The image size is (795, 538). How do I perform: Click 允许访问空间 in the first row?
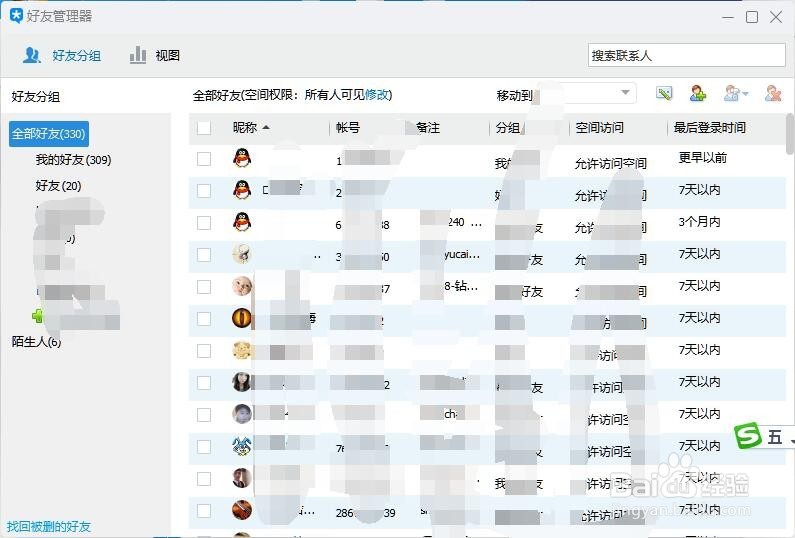click(x=610, y=163)
